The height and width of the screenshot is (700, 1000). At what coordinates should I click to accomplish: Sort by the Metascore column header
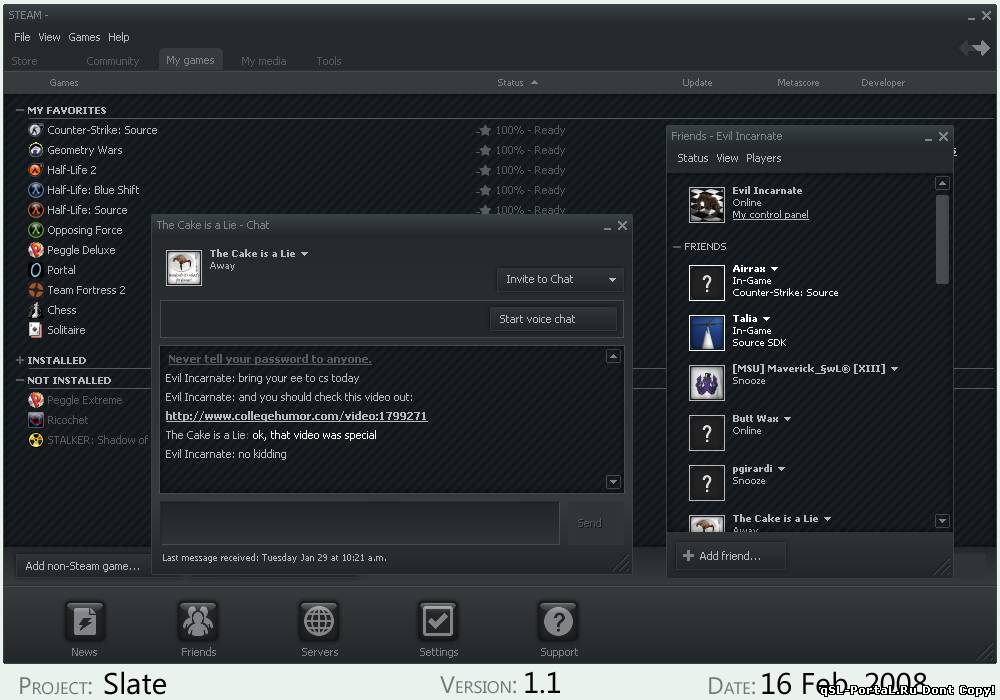(798, 83)
